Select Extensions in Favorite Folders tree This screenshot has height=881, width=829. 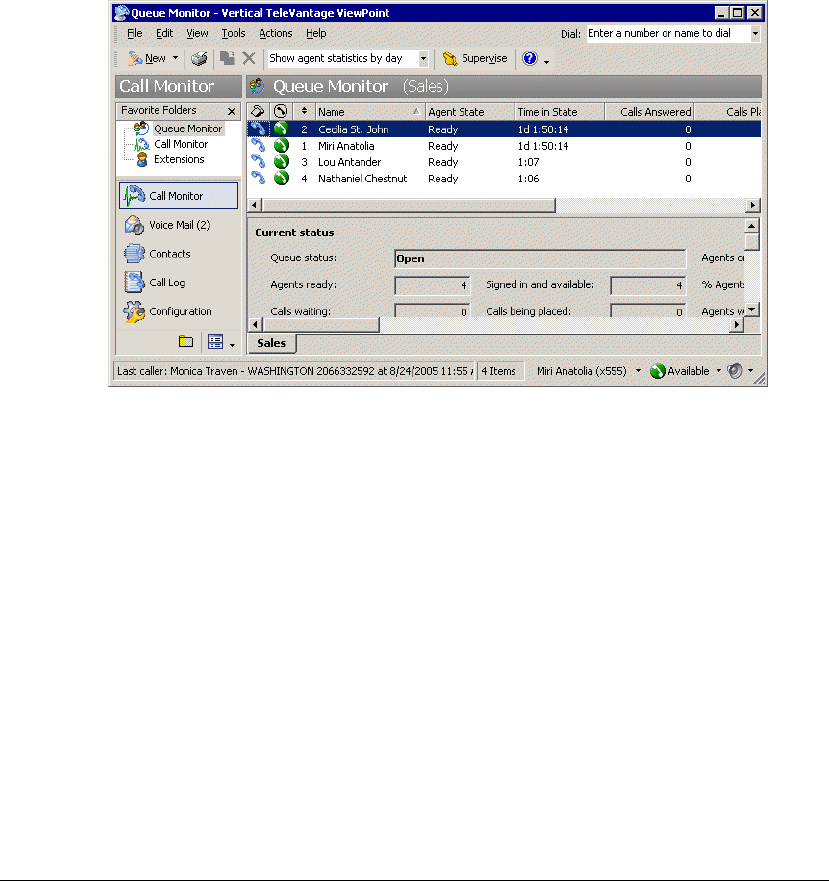tap(178, 159)
